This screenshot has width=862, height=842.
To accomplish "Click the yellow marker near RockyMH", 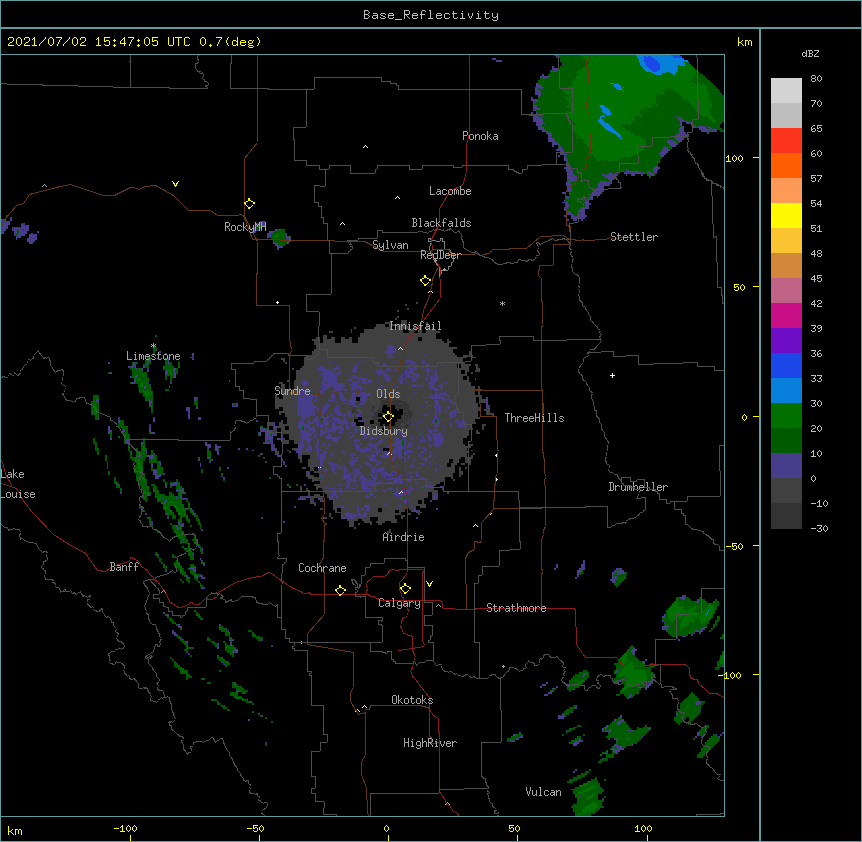I will 249,204.
